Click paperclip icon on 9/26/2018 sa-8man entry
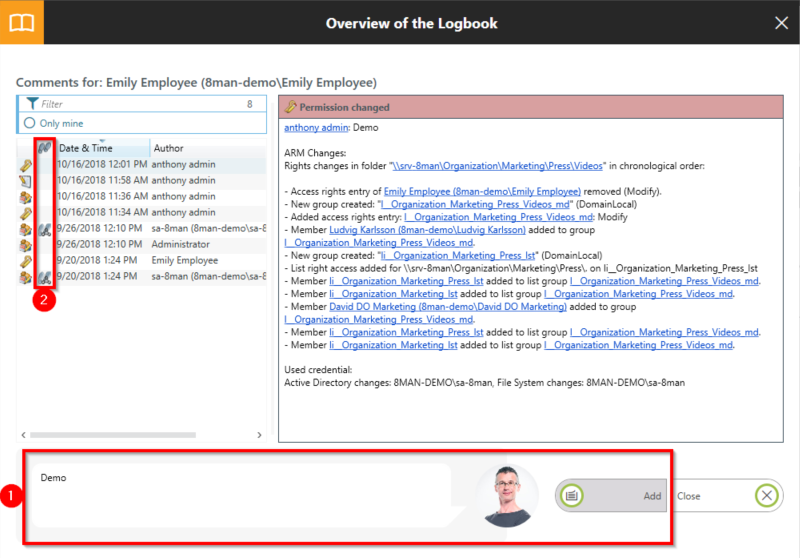Image resolution: width=800 pixels, height=558 pixels. [x=44, y=229]
